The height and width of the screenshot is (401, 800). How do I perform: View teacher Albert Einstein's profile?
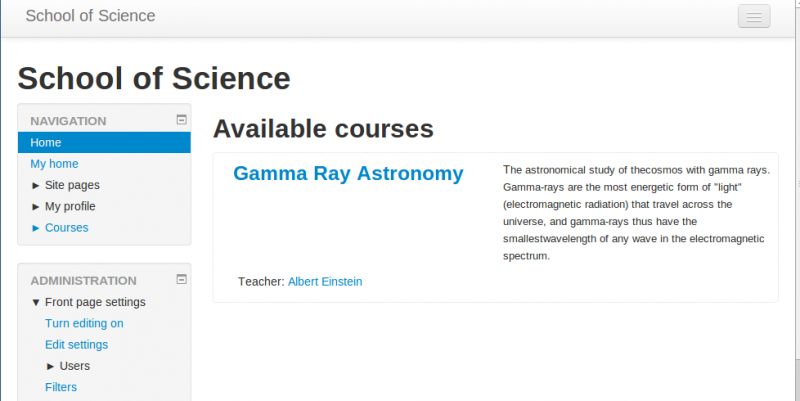[x=325, y=282]
